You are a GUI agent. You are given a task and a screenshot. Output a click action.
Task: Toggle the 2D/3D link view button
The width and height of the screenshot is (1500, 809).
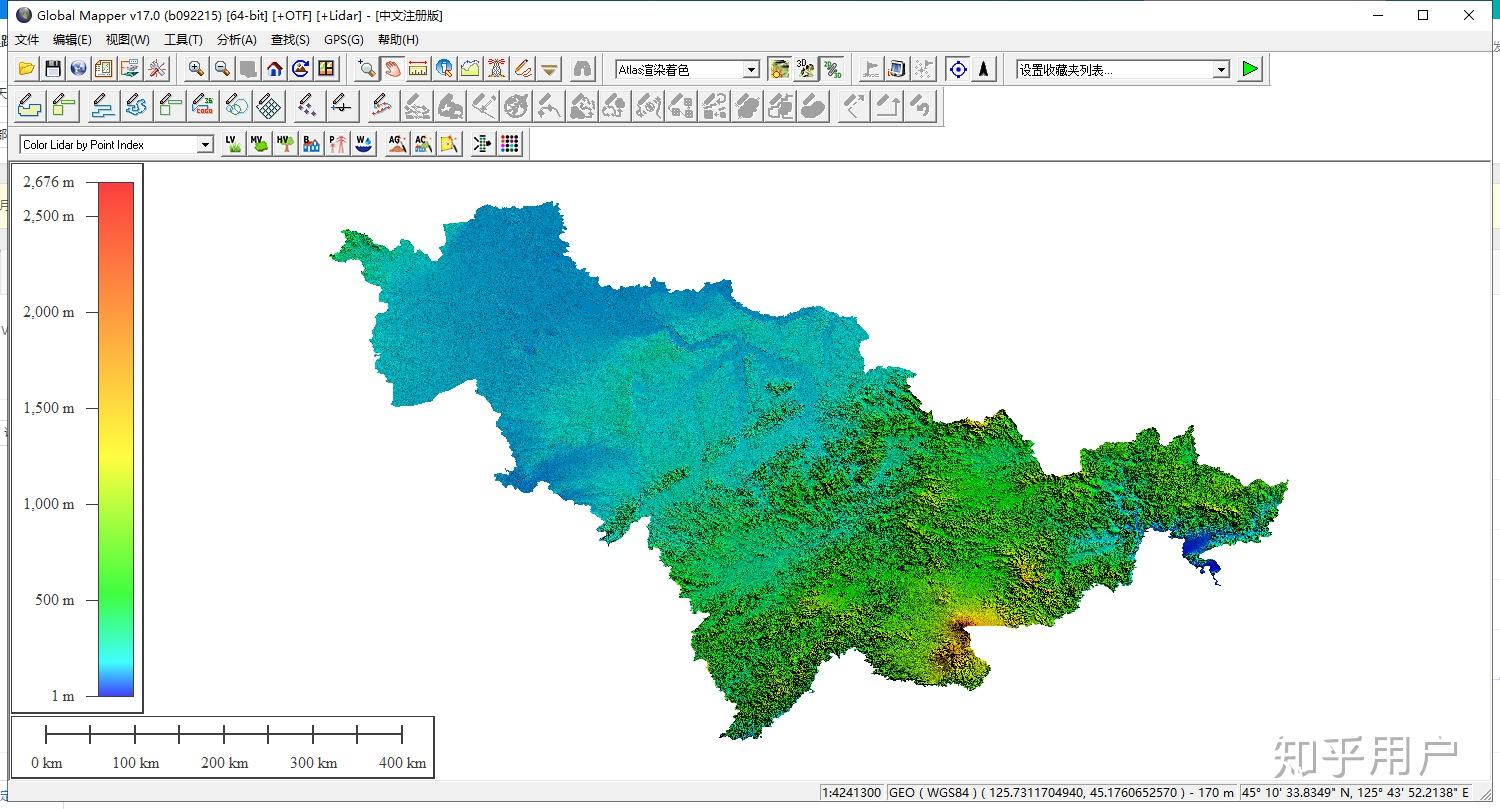pos(831,69)
